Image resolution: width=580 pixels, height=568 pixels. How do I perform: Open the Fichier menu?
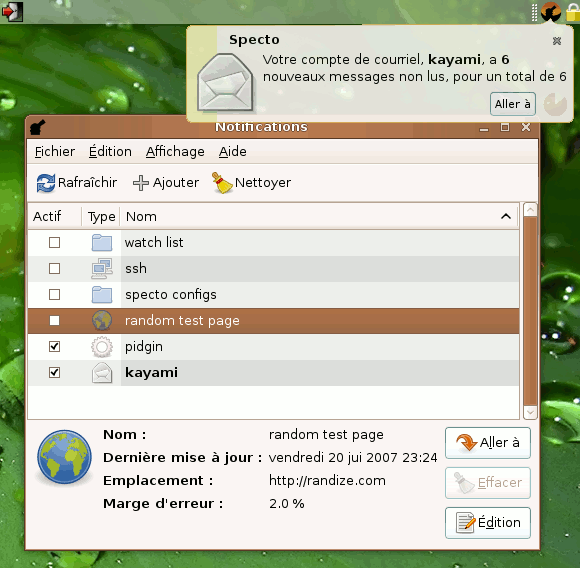[x=55, y=152]
